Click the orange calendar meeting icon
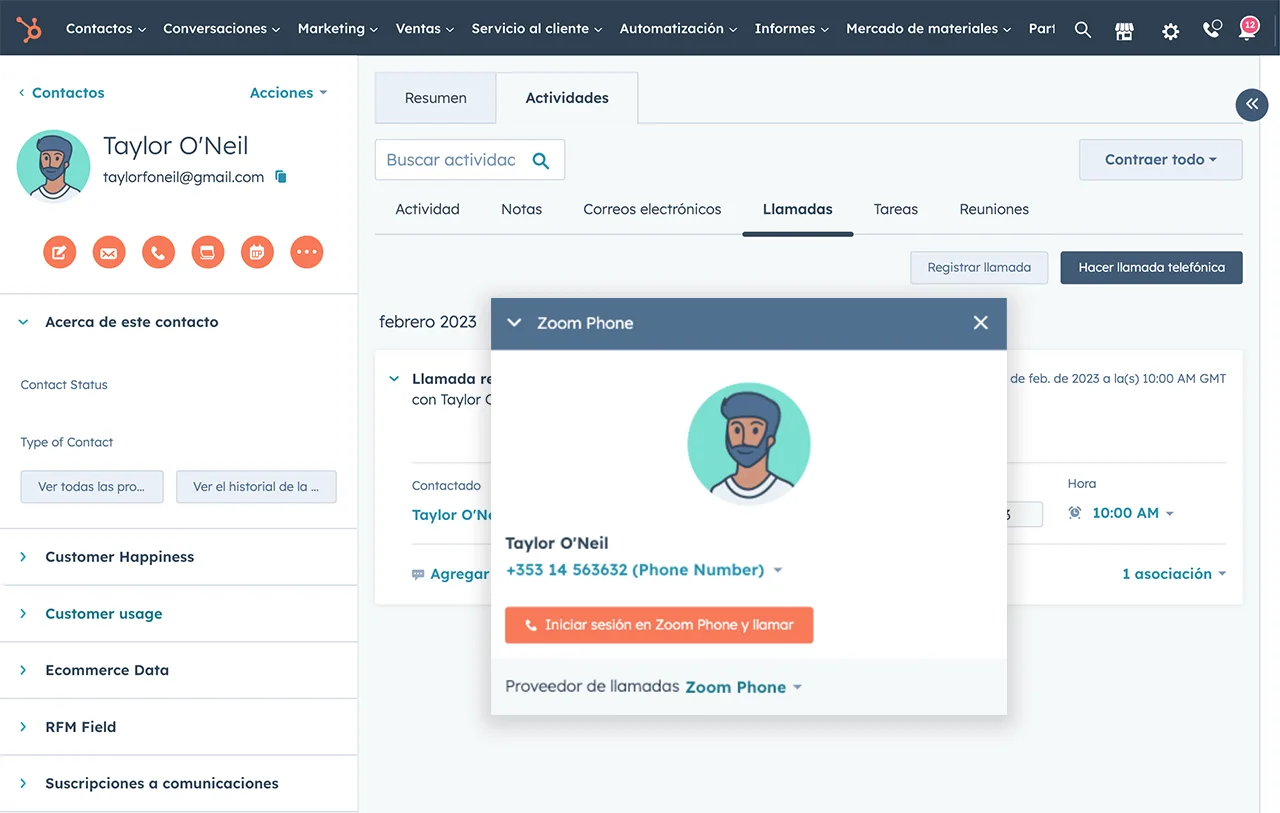This screenshot has width=1280, height=813. coord(257,252)
